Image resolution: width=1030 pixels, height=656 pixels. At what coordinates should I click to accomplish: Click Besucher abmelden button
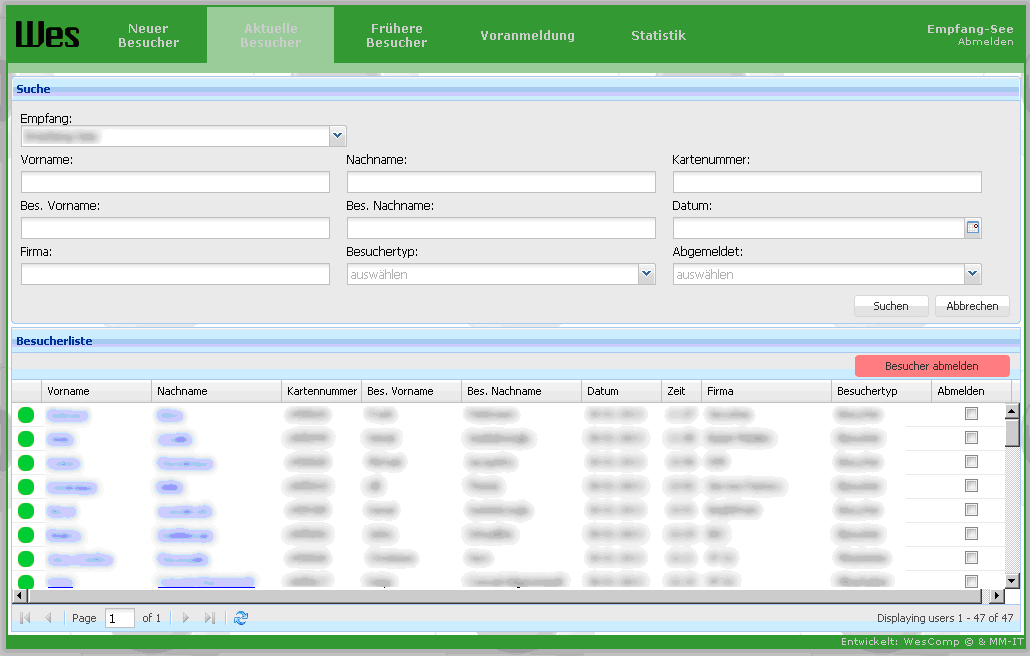(931, 366)
